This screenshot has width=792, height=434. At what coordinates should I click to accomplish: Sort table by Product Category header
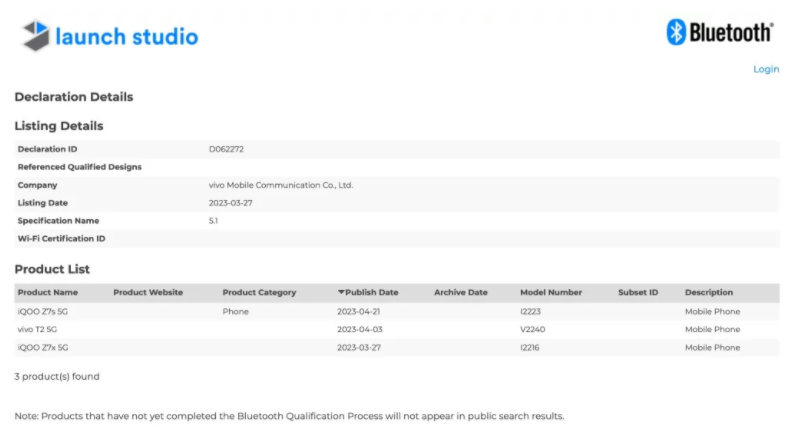tap(259, 293)
